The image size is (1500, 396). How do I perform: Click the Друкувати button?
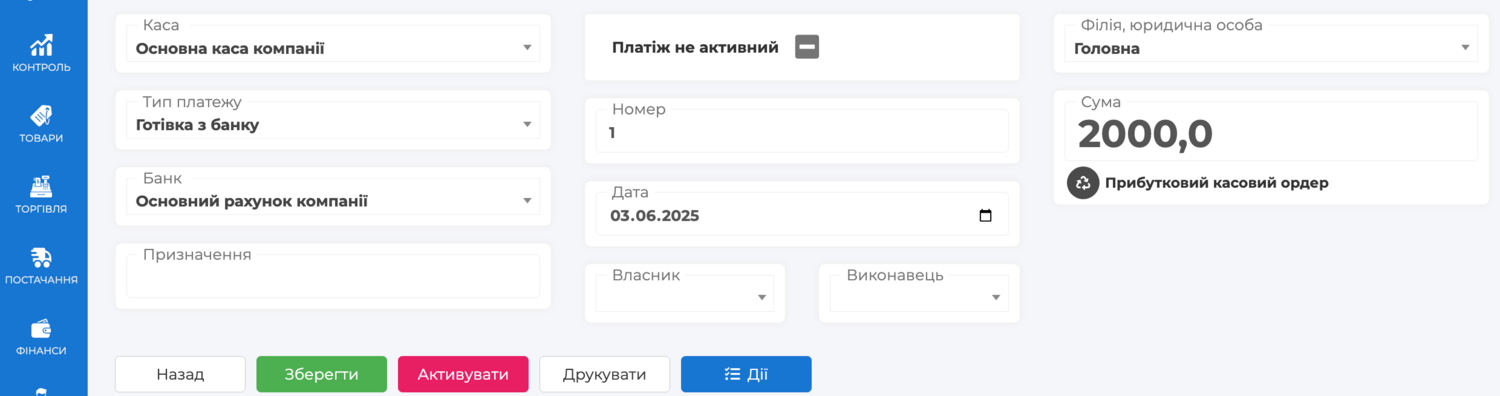(x=605, y=374)
